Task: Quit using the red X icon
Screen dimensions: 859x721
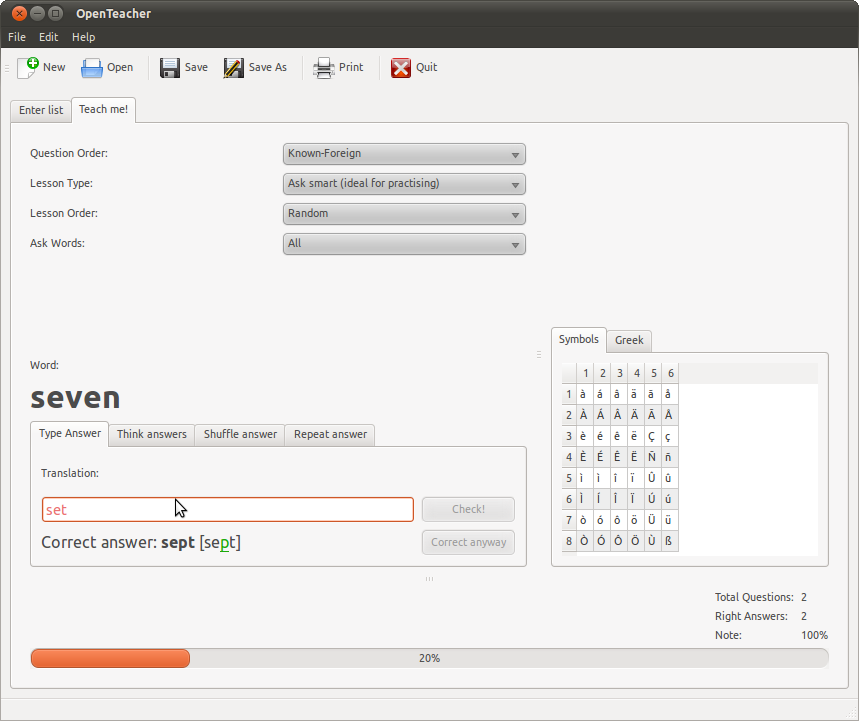Action: (401, 67)
